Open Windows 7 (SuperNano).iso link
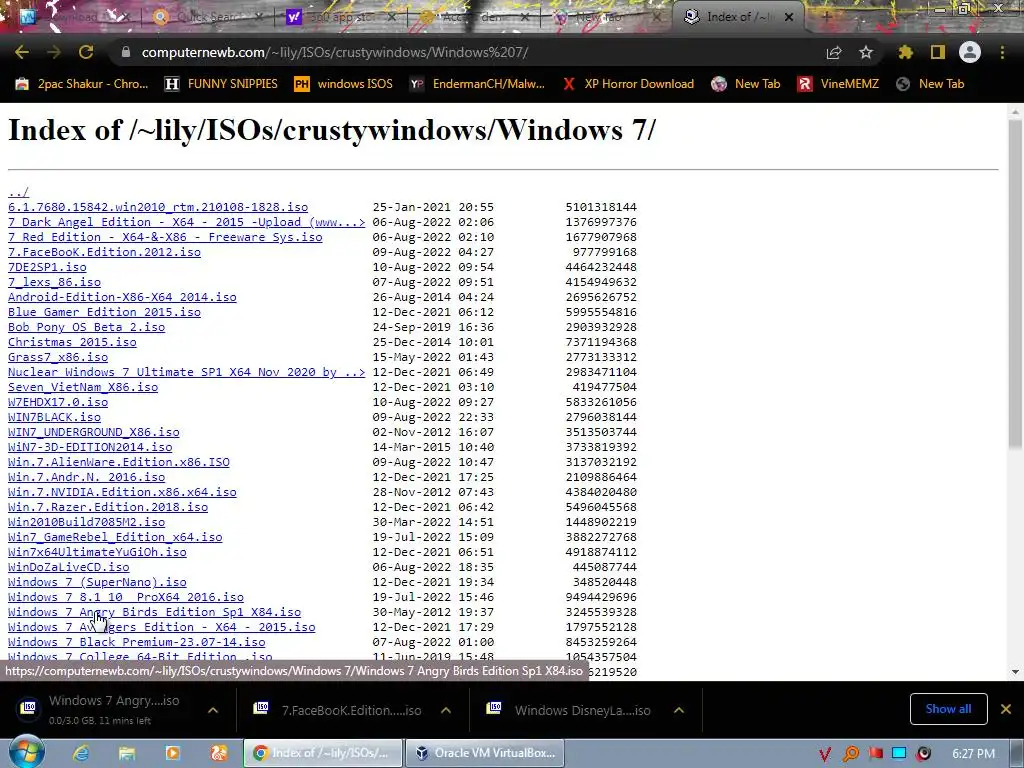Screen dimensions: 1024x768 click(97, 583)
